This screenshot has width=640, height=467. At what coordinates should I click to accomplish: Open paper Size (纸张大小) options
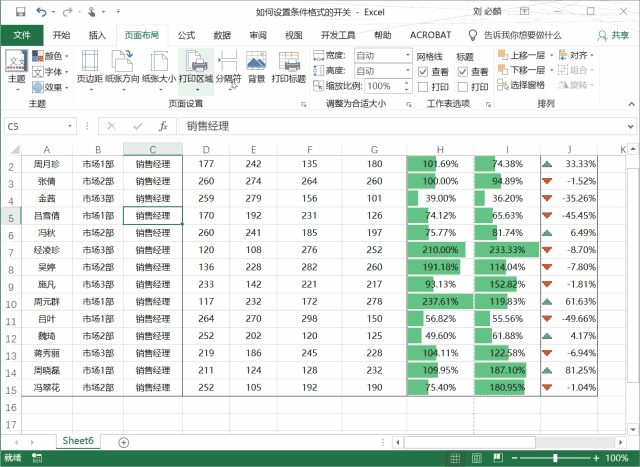(159, 71)
